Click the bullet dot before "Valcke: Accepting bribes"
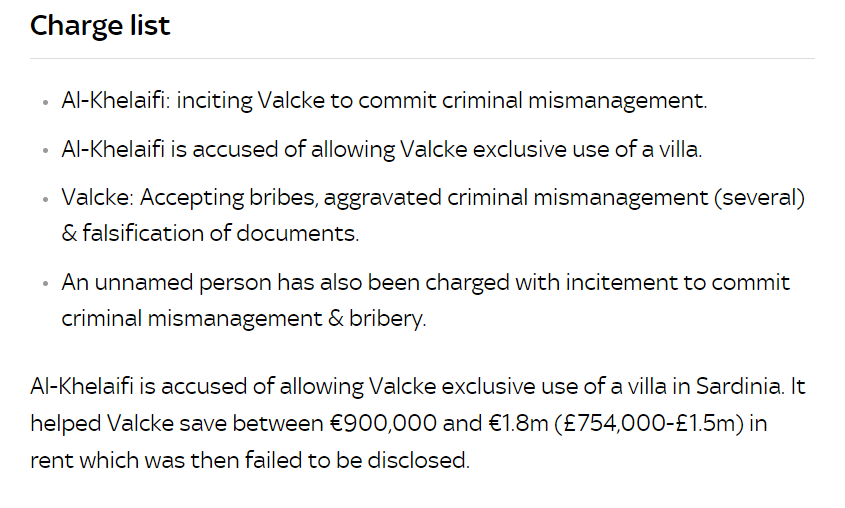The height and width of the screenshot is (508, 845). point(45,199)
